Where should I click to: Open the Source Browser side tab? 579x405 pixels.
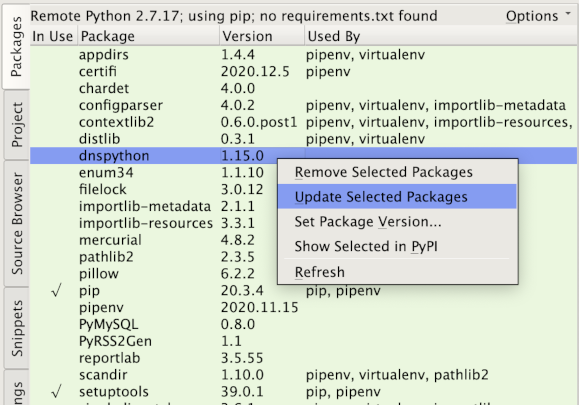click(17, 223)
